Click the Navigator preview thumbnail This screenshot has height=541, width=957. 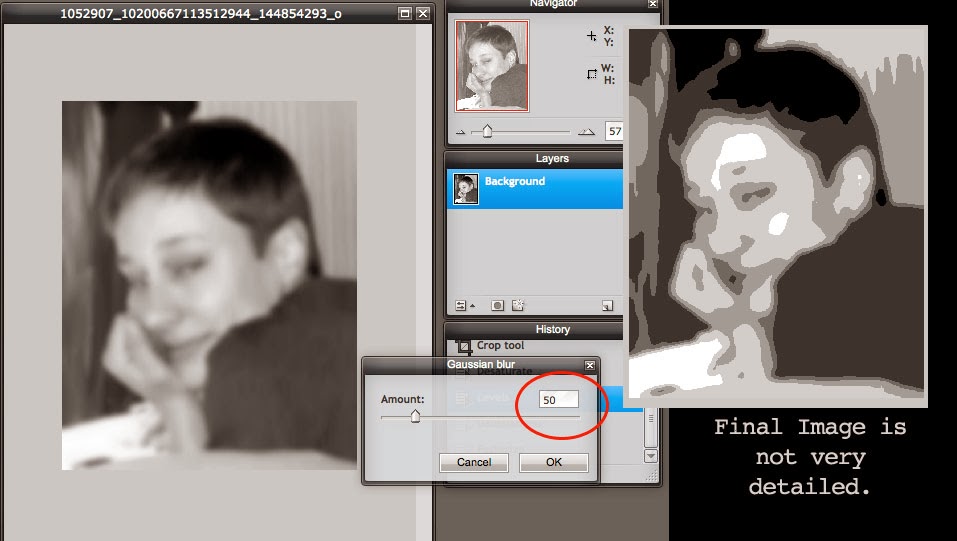tap(492, 66)
